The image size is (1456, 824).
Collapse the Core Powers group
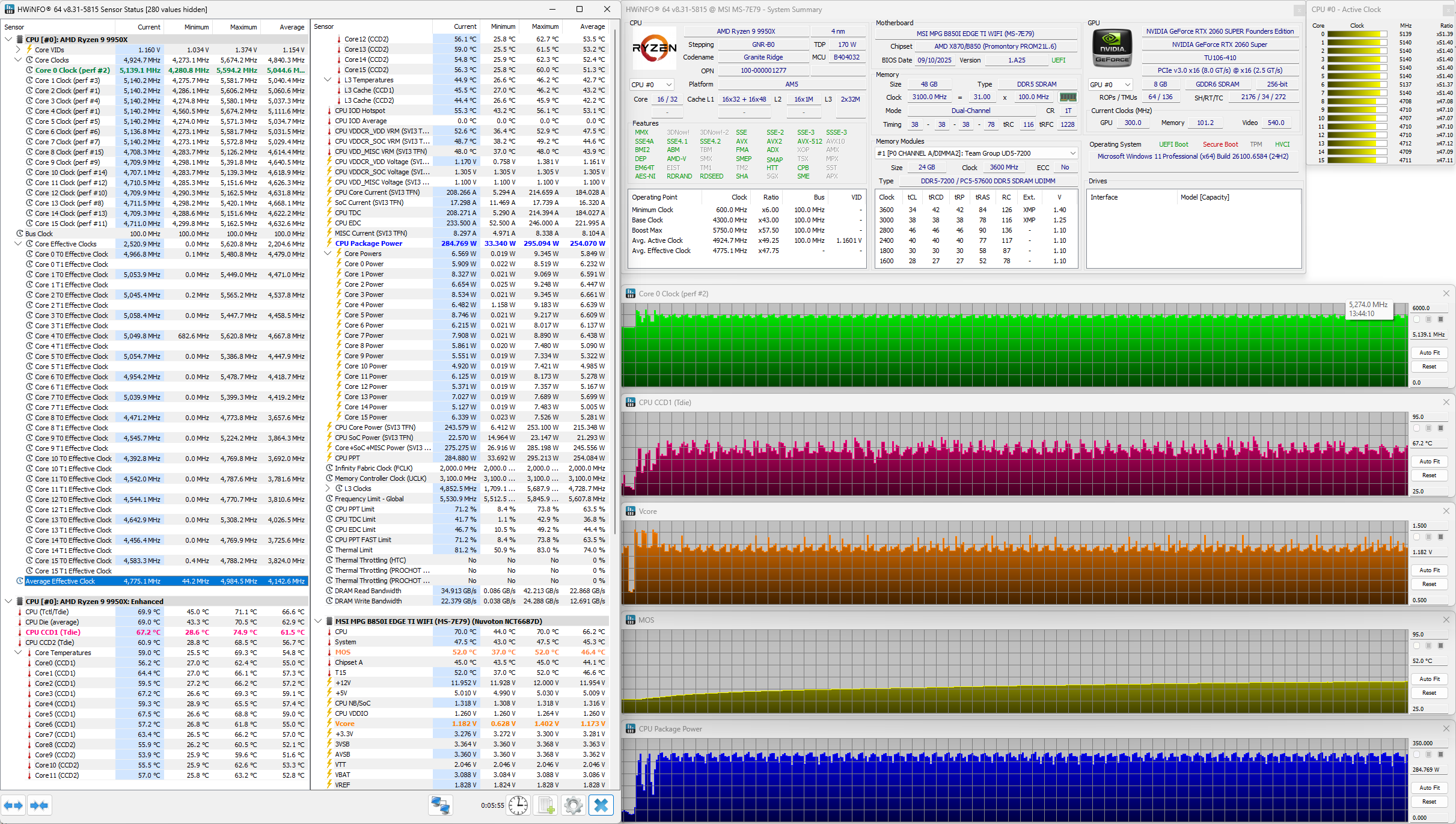pyautogui.click(x=328, y=254)
